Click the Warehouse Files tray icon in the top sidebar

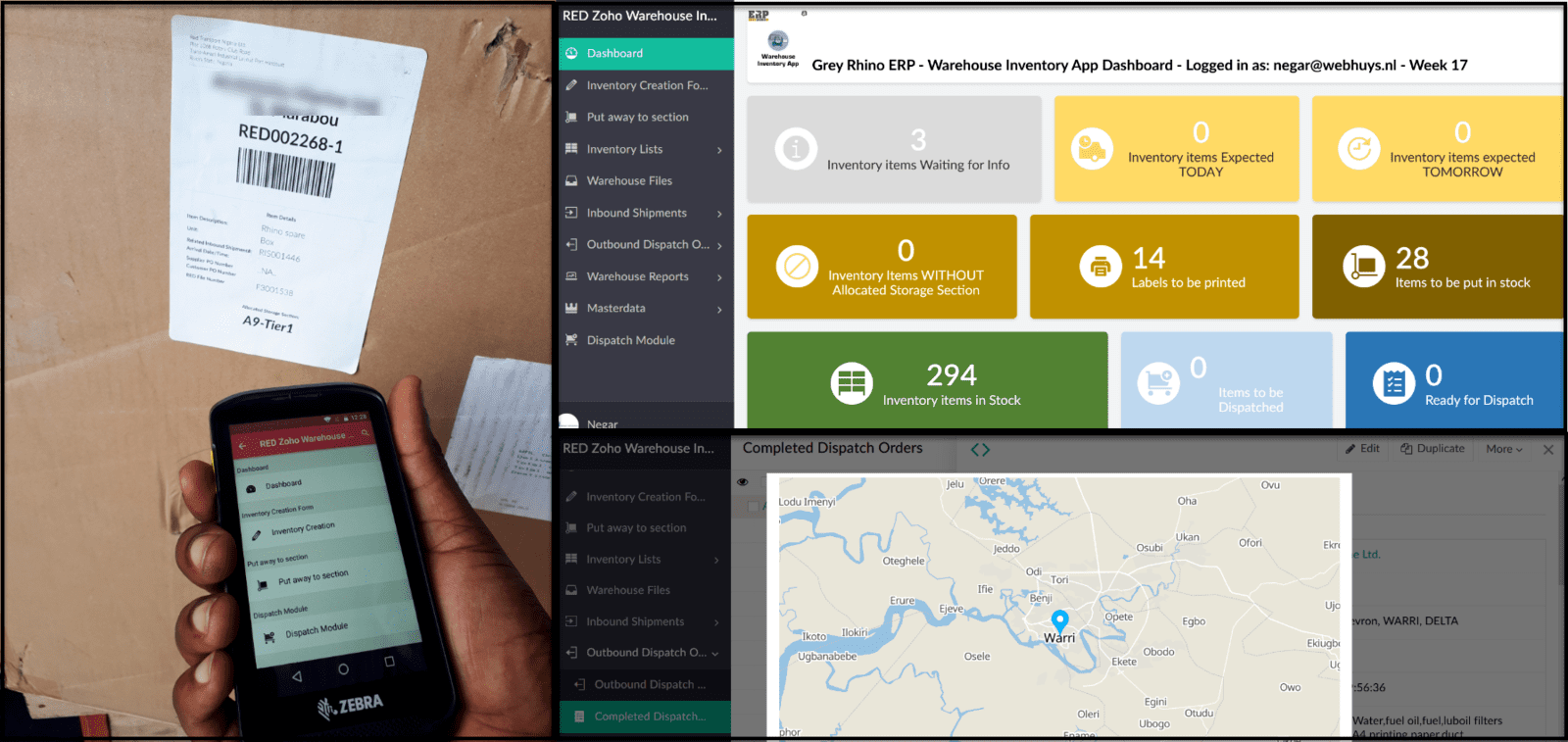click(571, 180)
